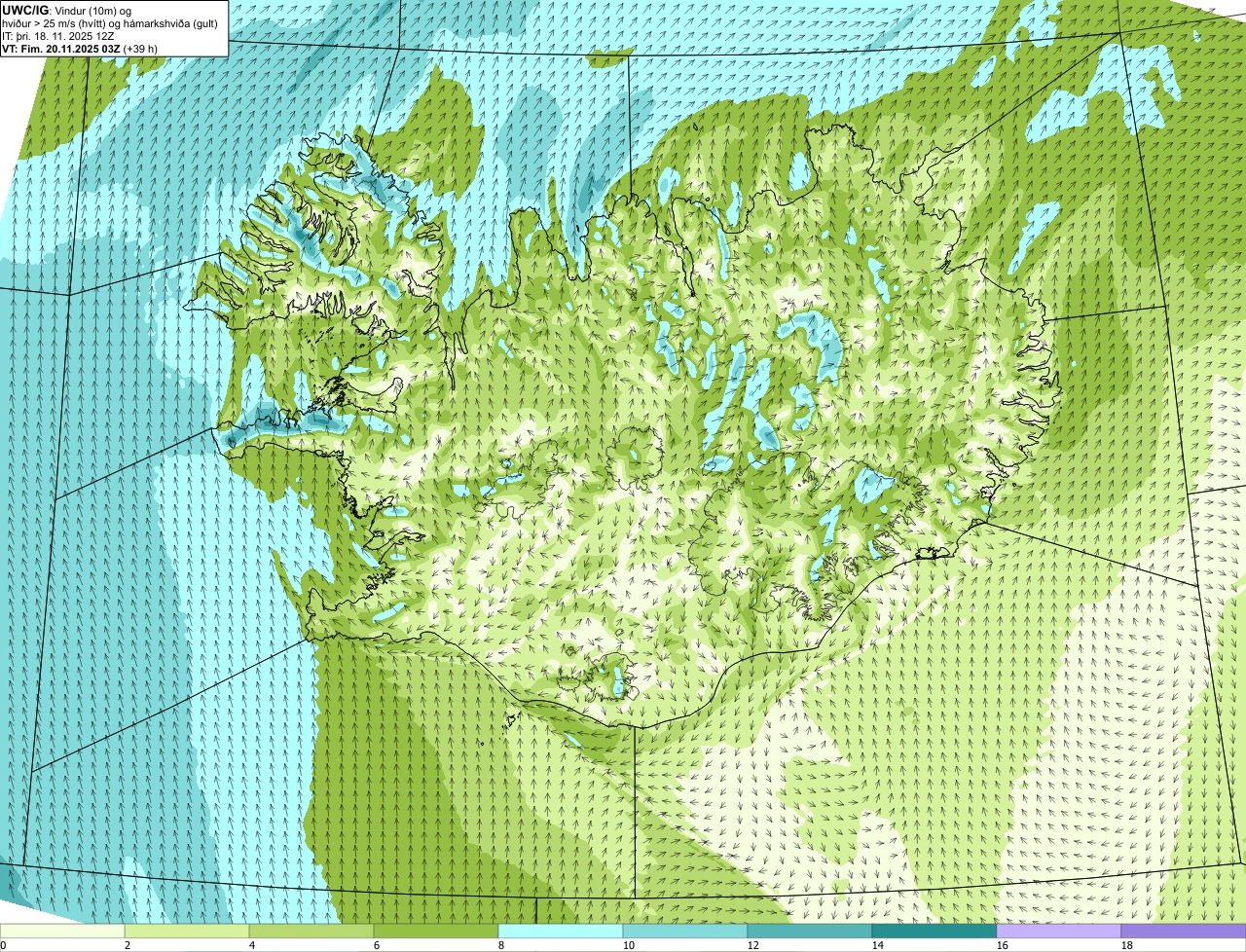
Task: Select the legend swatch between 14 and 16
Action: [934, 932]
